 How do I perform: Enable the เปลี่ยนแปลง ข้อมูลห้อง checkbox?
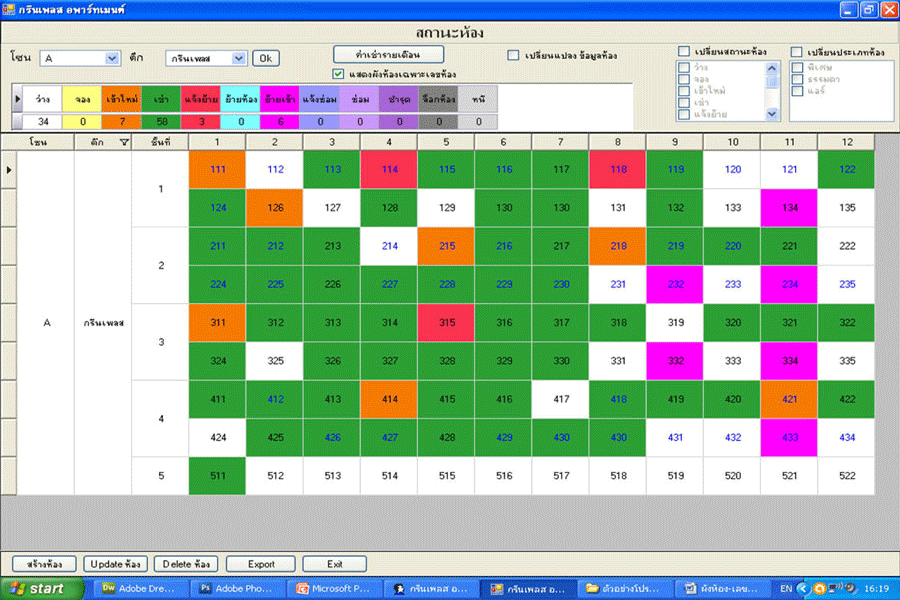pos(513,56)
